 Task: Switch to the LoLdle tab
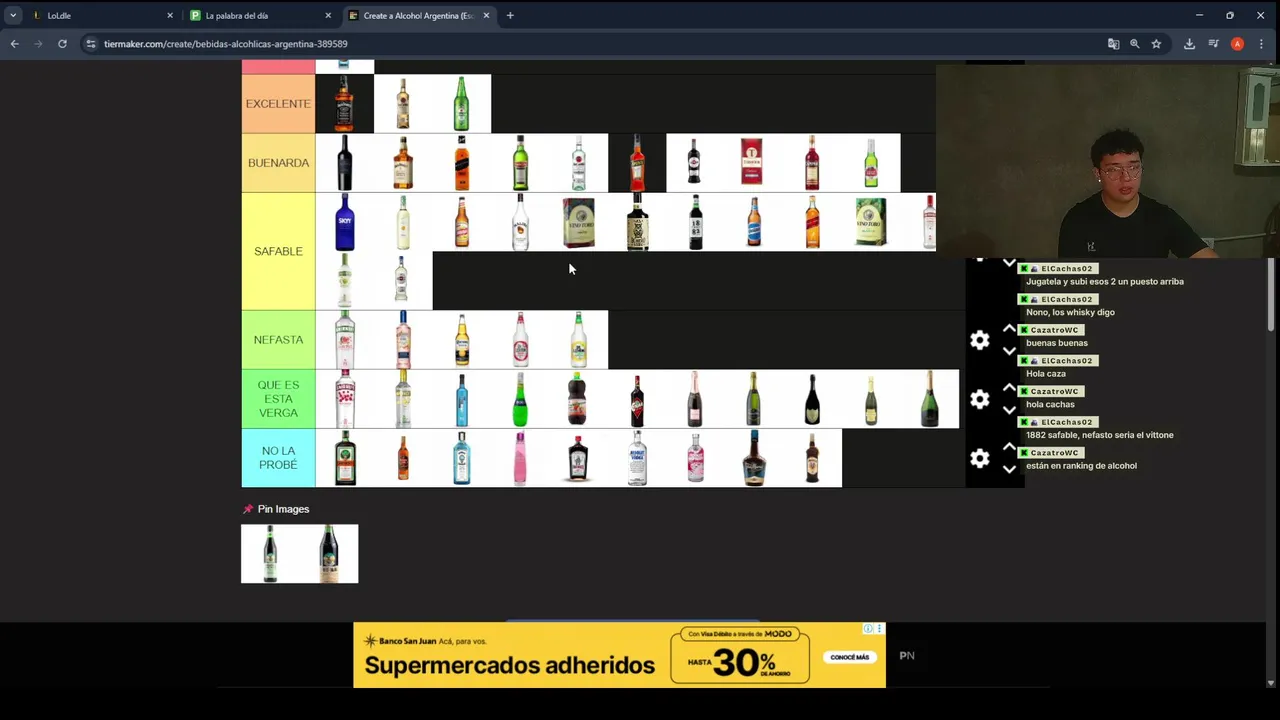[x=101, y=15]
